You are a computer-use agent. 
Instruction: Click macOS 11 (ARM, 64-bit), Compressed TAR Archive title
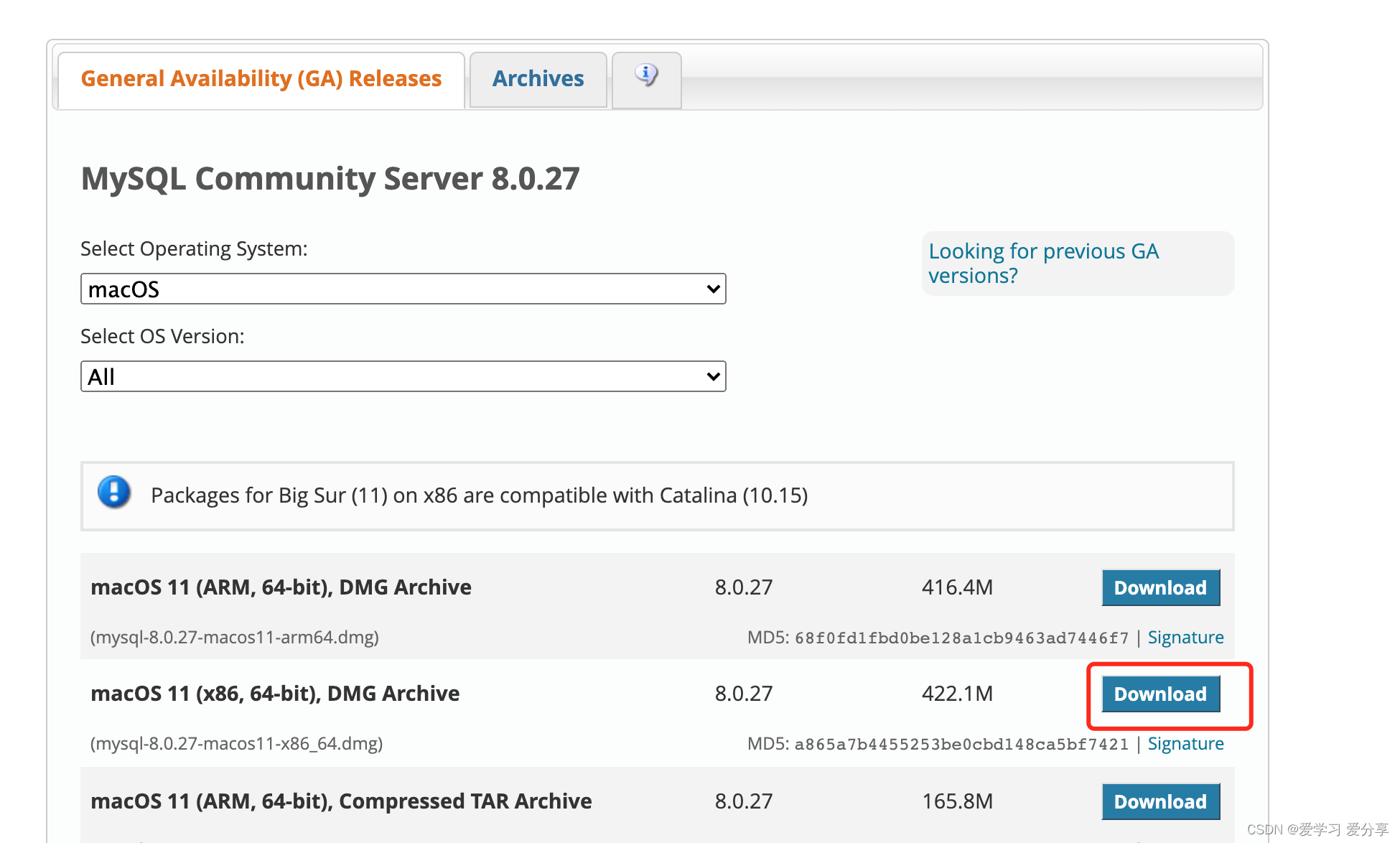point(341,801)
